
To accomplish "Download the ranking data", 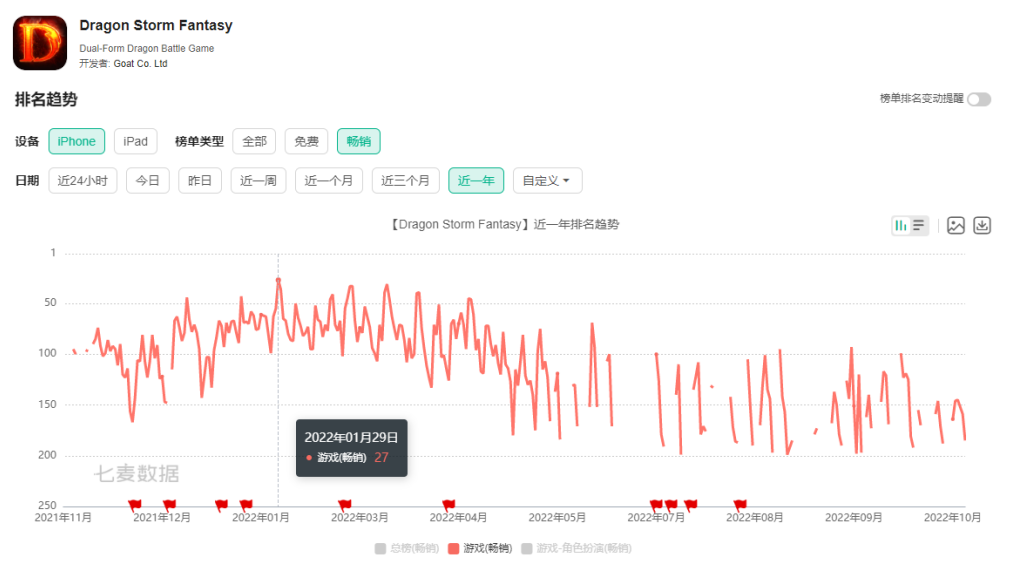I will (982, 225).
